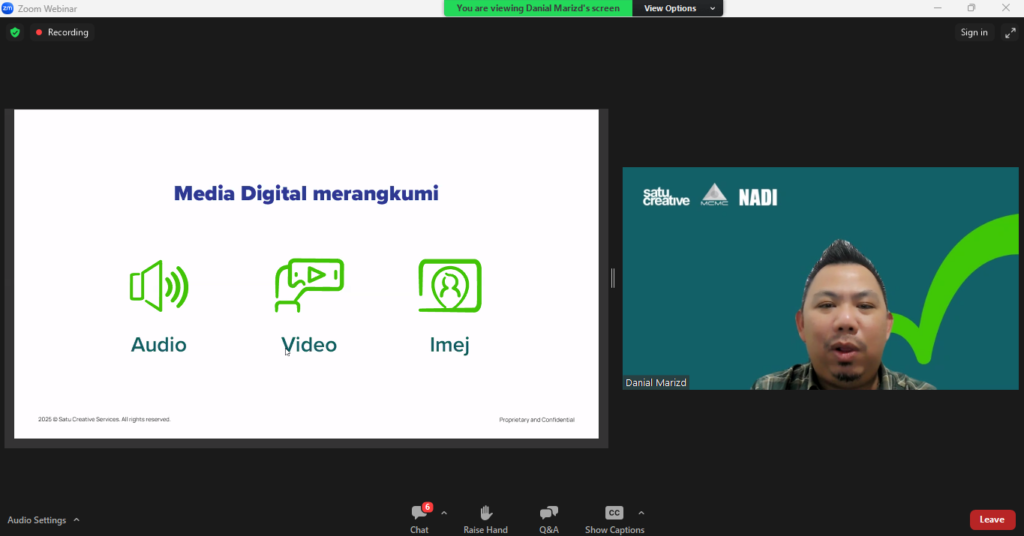
Task: Expand the Audio Settings caret
Action: click(76, 520)
